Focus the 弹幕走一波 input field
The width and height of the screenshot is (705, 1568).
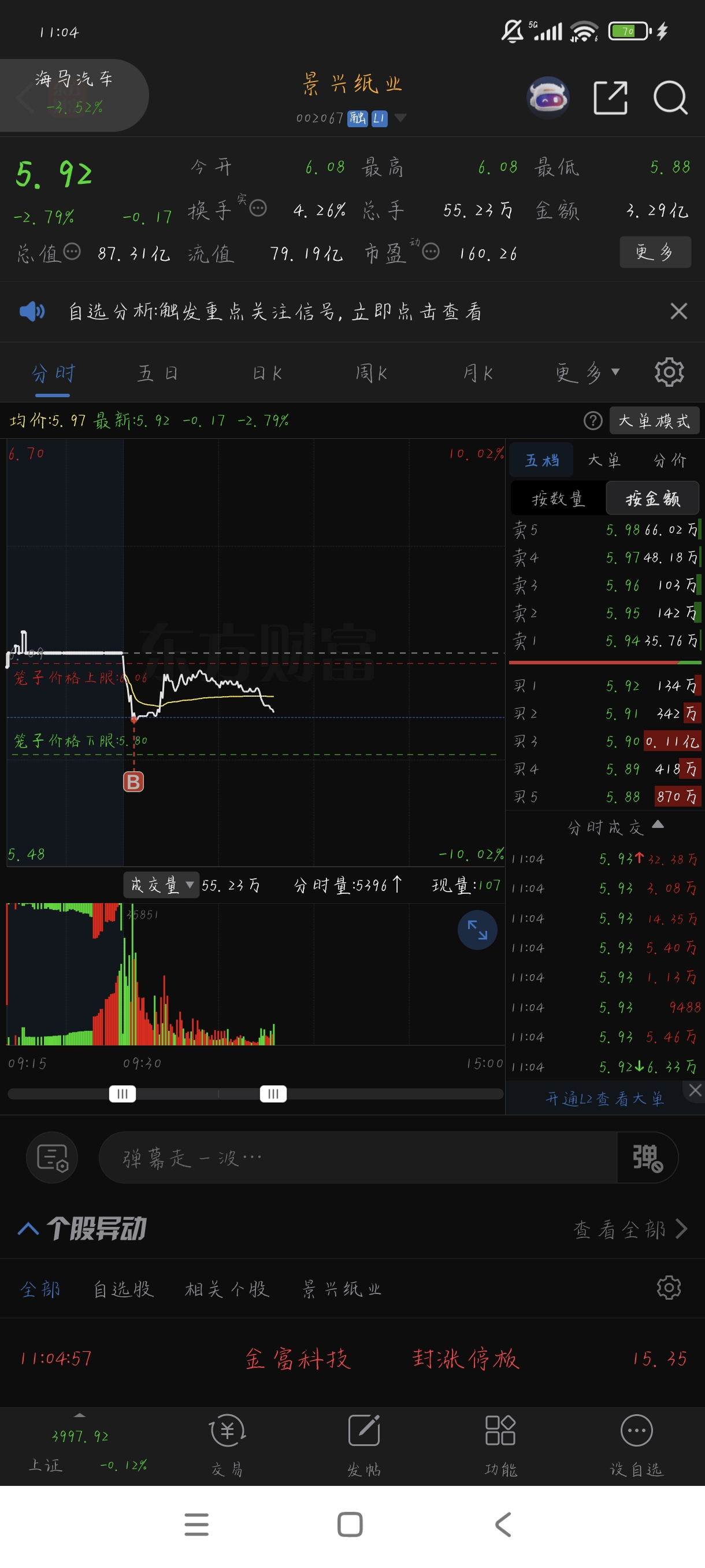pos(358,1157)
